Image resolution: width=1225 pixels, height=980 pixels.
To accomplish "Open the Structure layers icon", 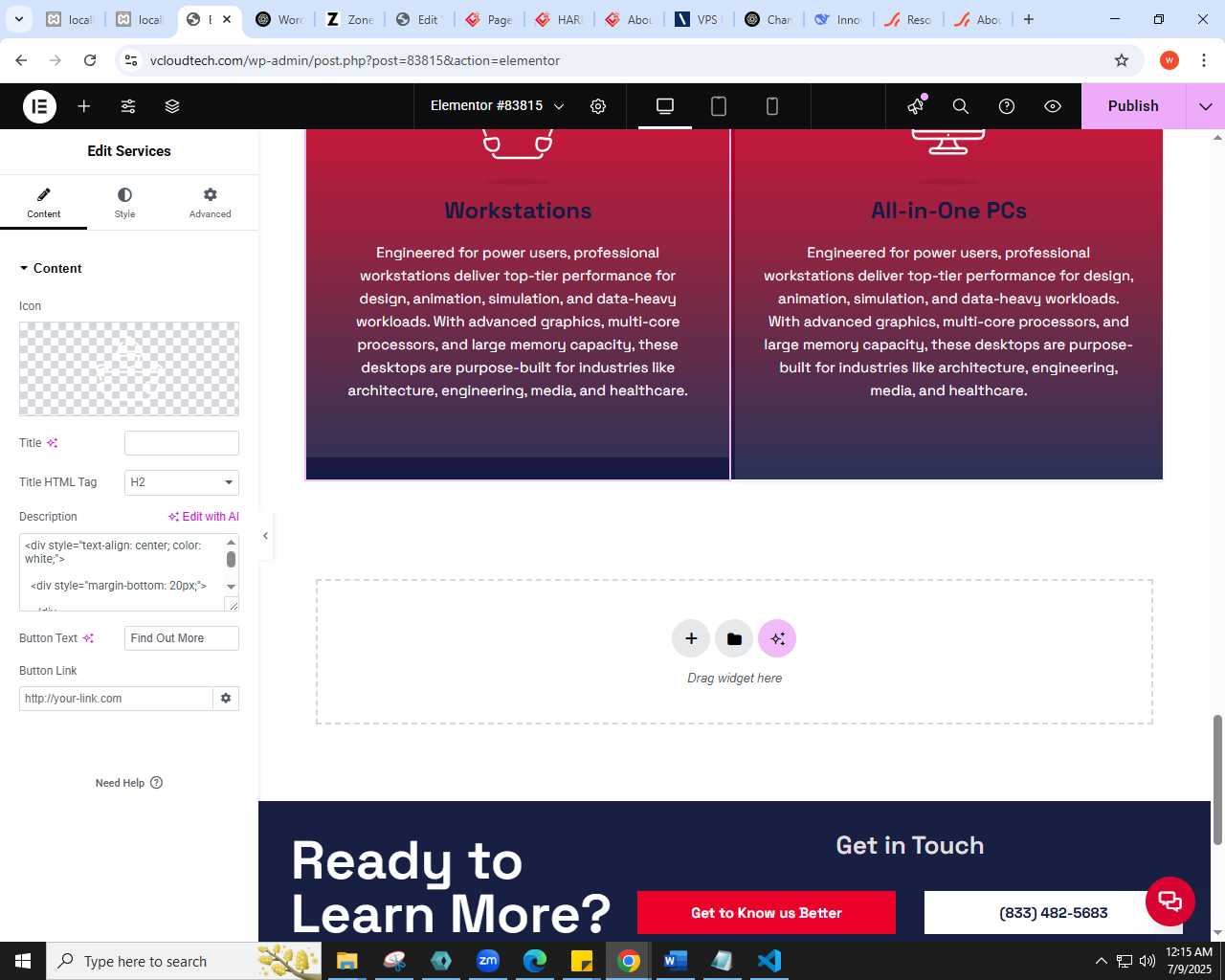I will [x=172, y=106].
